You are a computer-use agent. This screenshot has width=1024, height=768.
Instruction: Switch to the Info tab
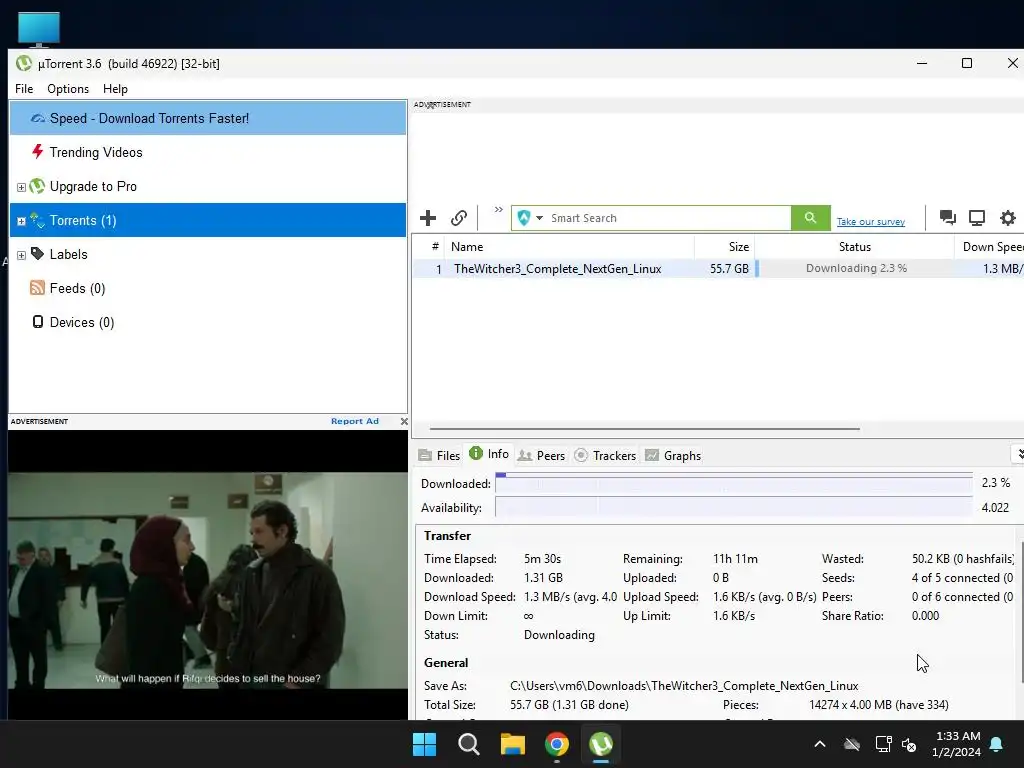489,454
